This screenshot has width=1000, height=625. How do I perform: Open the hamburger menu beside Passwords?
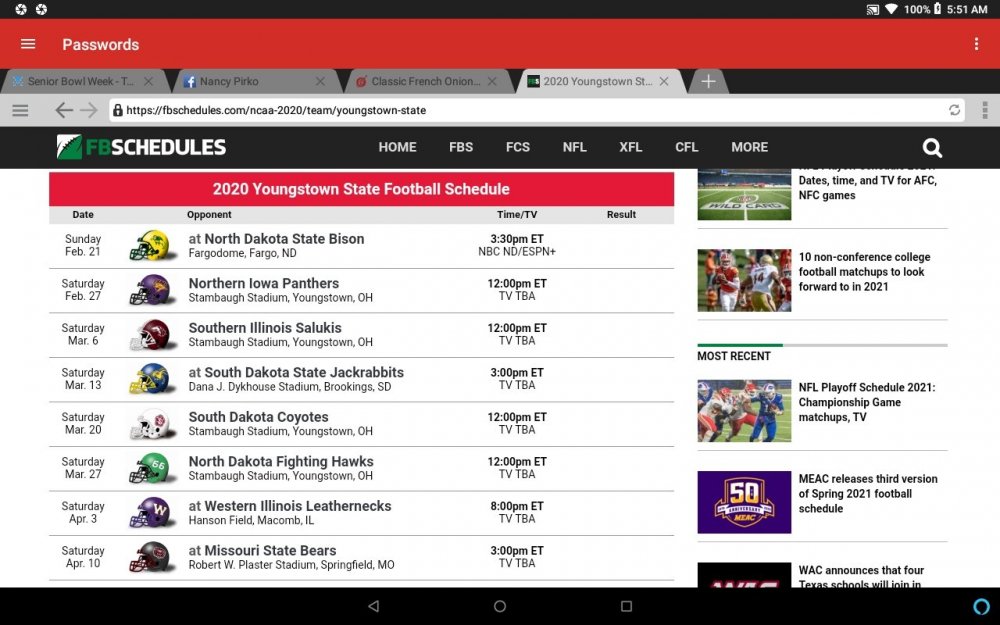[x=28, y=44]
